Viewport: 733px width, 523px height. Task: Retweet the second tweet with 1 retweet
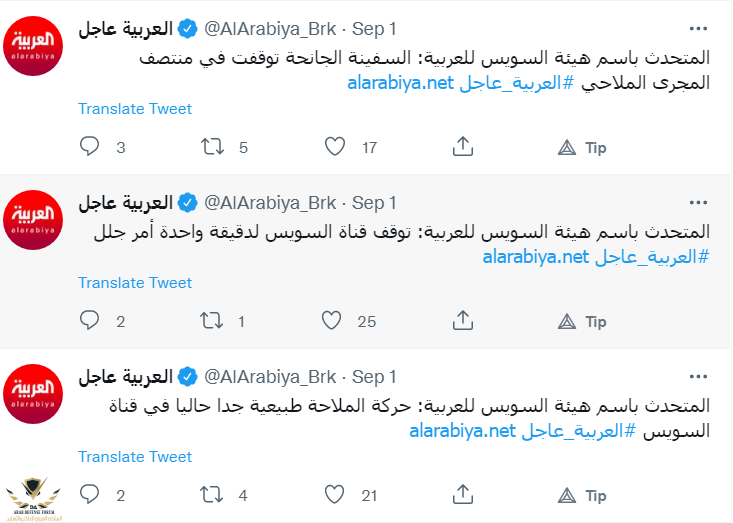[211, 321]
